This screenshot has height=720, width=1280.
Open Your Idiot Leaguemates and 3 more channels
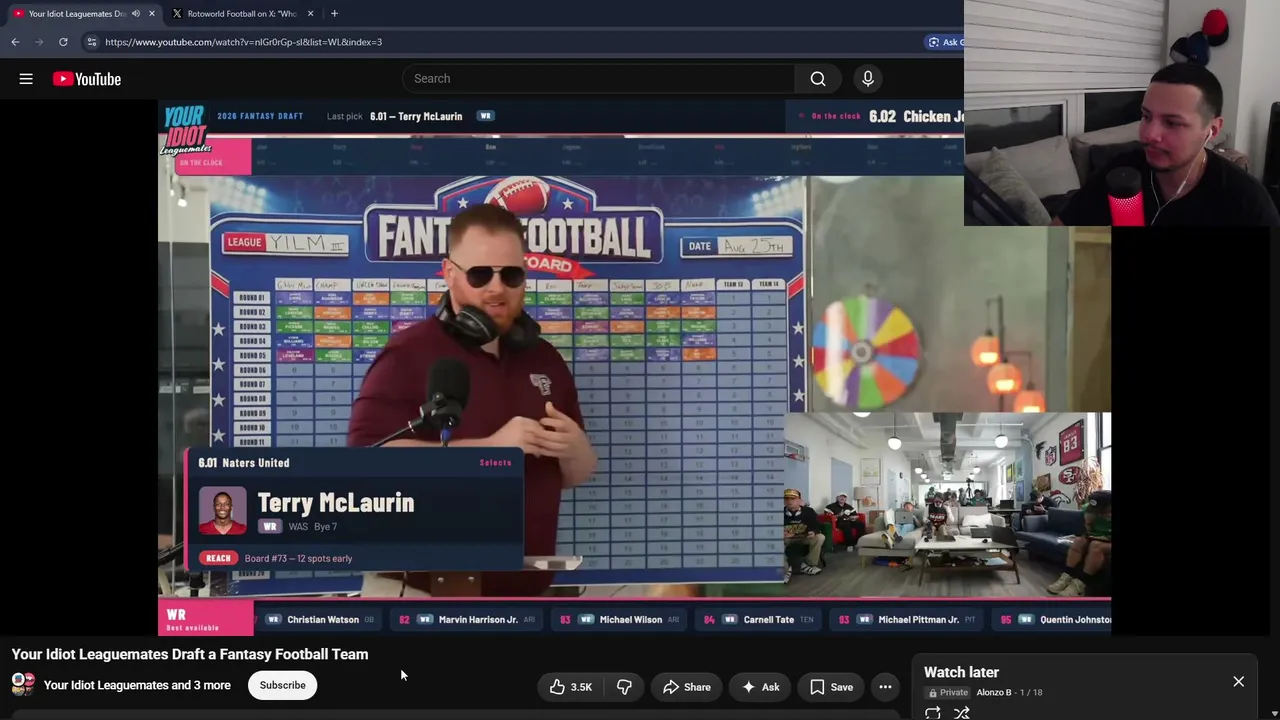pos(137,686)
